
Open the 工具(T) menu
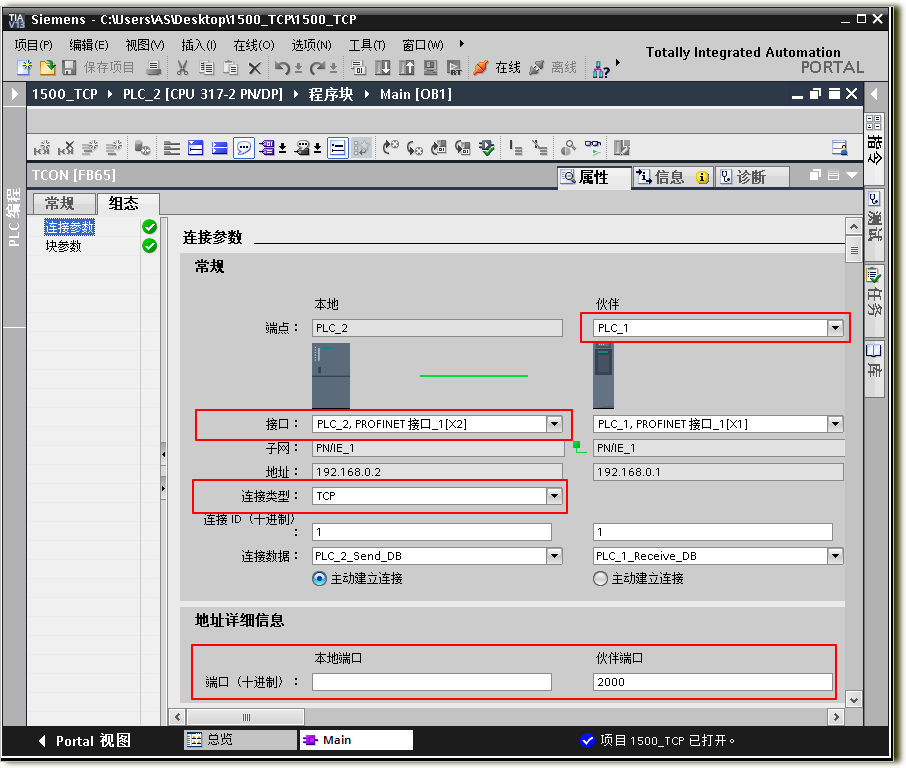(x=367, y=44)
